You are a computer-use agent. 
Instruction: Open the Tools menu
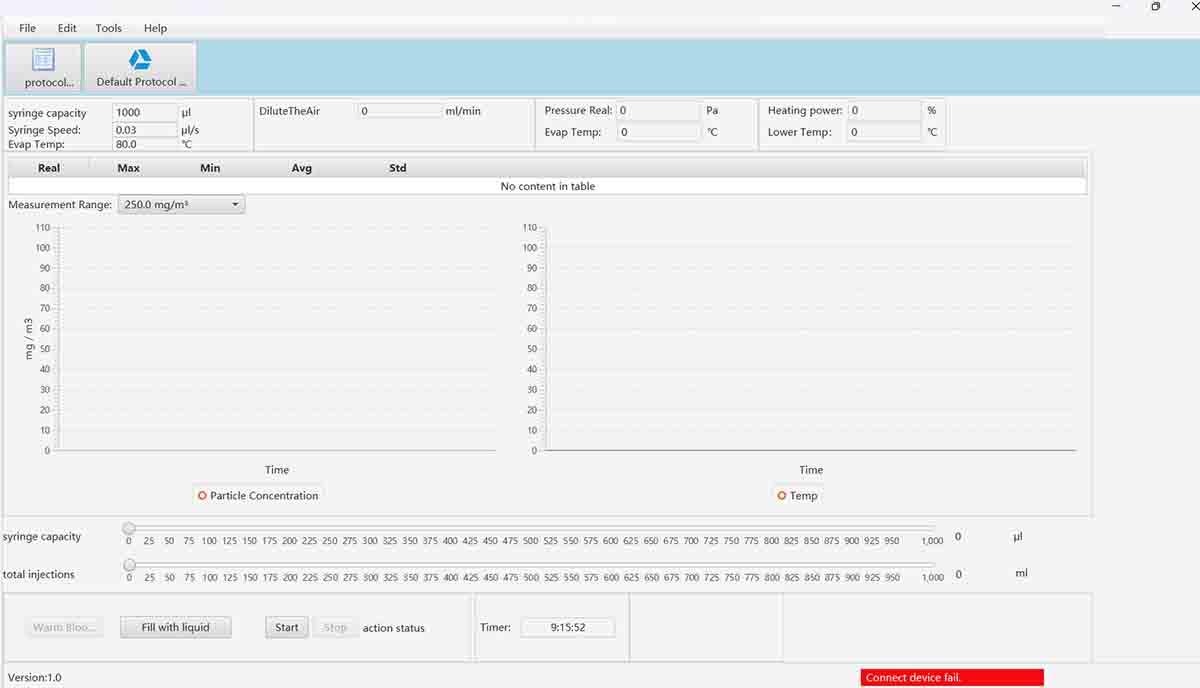pyautogui.click(x=109, y=28)
